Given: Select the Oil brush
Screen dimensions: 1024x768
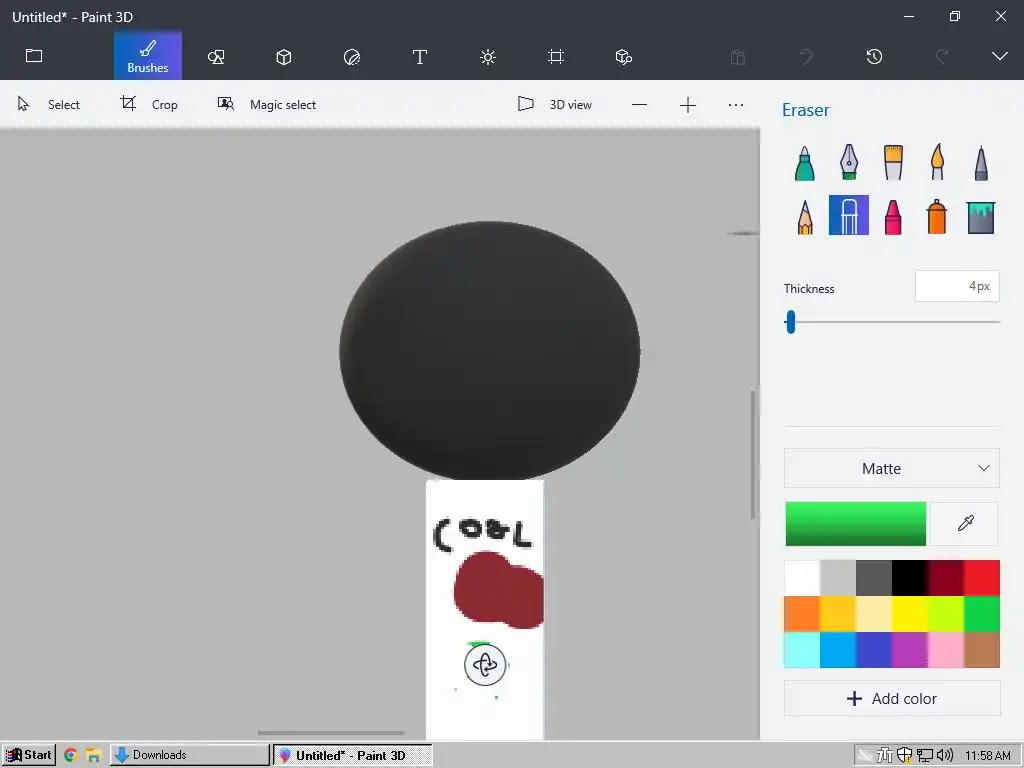Looking at the screenshot, I should (x=893, y=163).
